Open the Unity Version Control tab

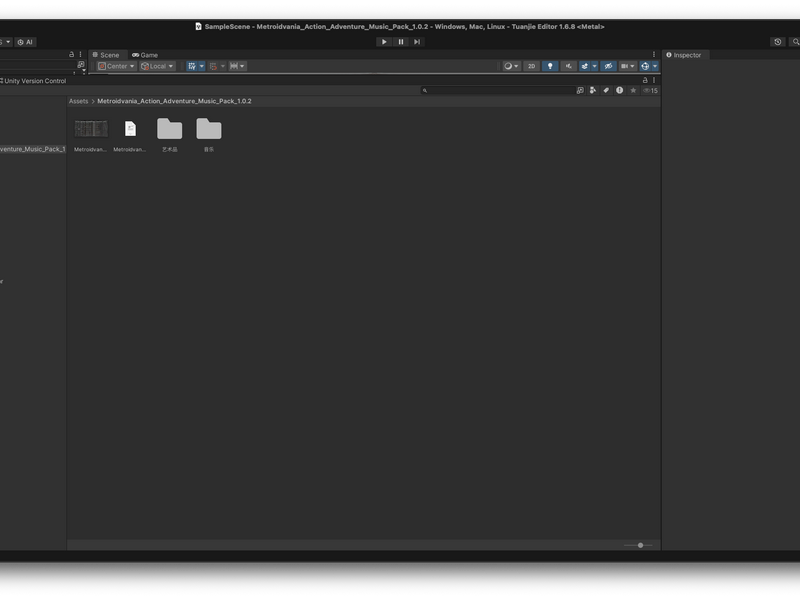coord(33,81)
